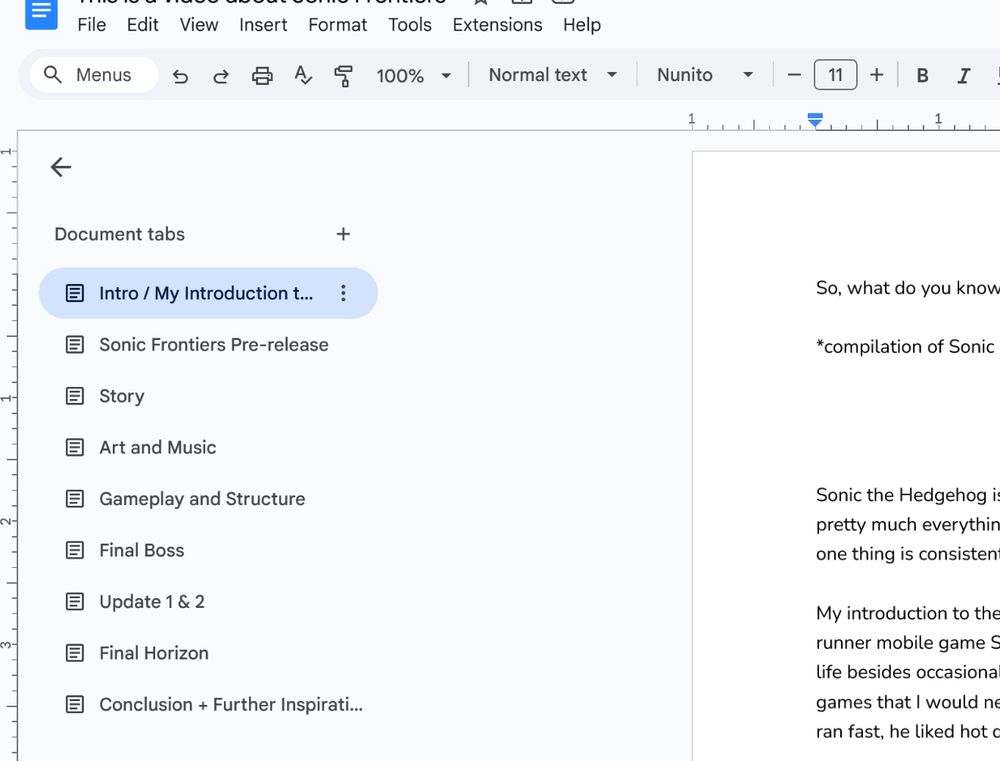Click the Document tabs heading
Viewport: 1000px width, 761px height.
120,234
